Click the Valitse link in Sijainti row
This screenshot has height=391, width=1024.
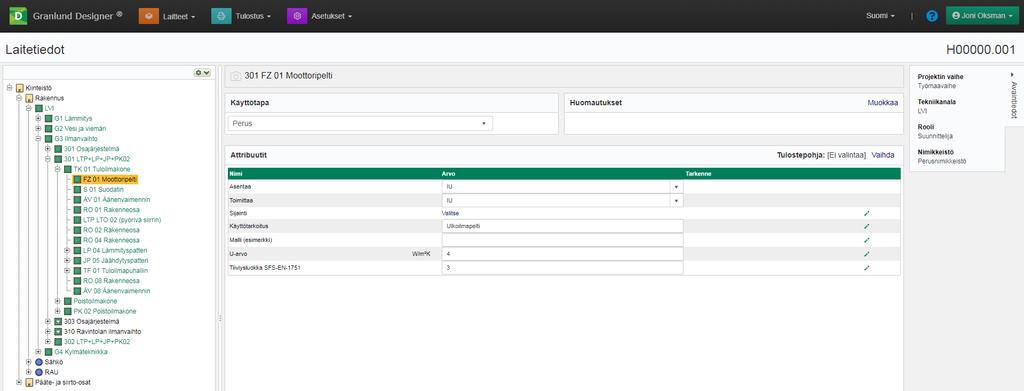(451, 213)
